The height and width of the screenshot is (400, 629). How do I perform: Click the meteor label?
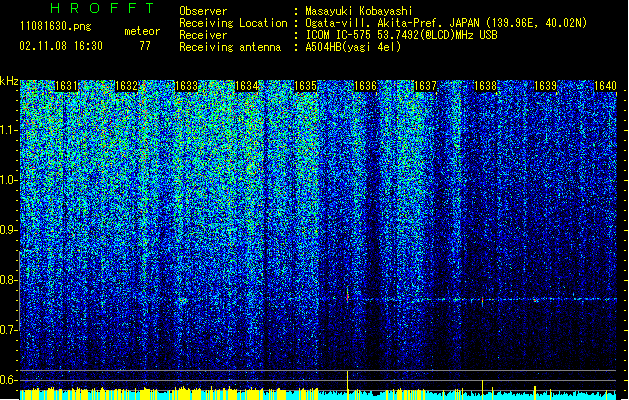point(142,31)
